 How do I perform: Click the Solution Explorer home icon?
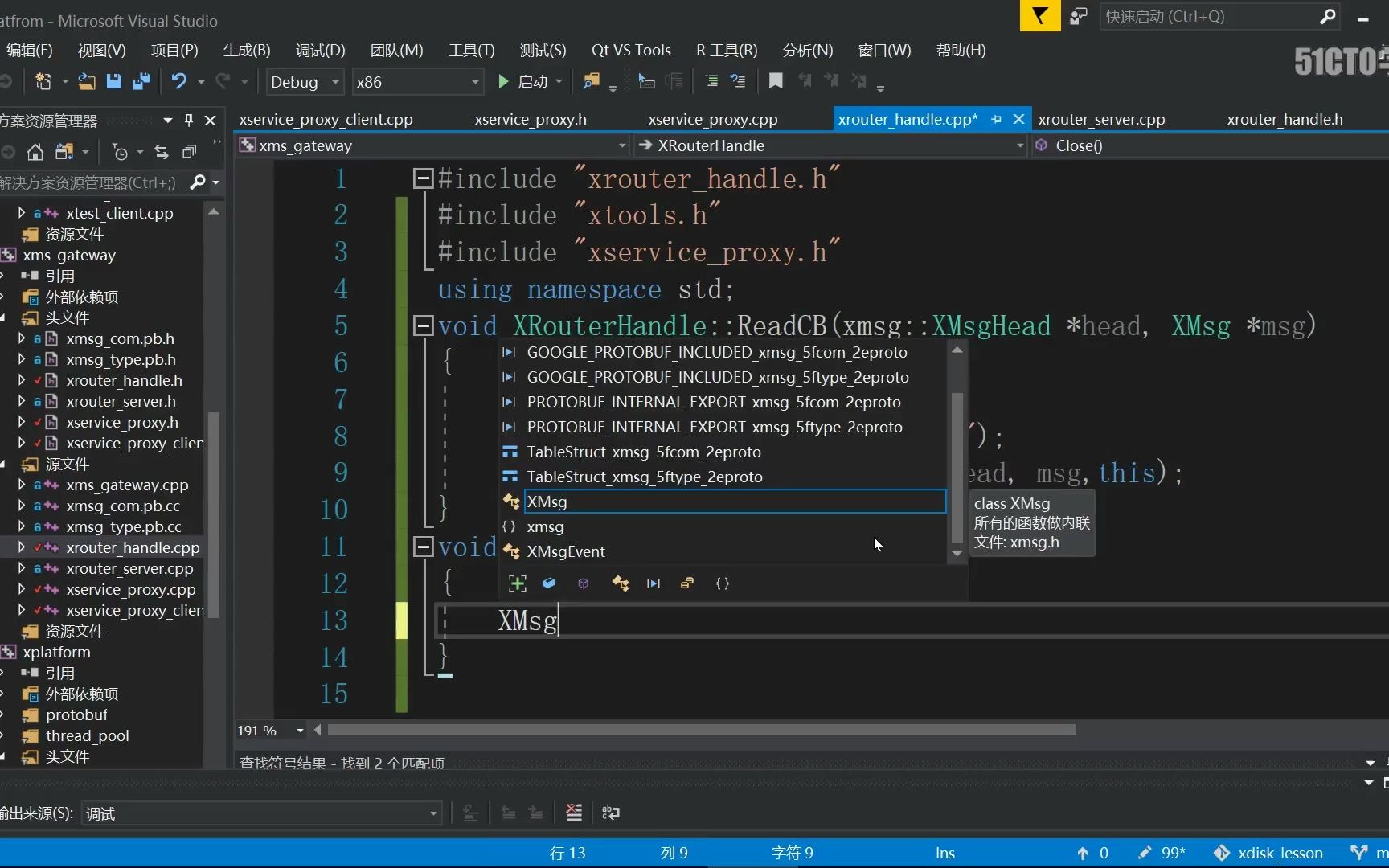pos(35,152)
